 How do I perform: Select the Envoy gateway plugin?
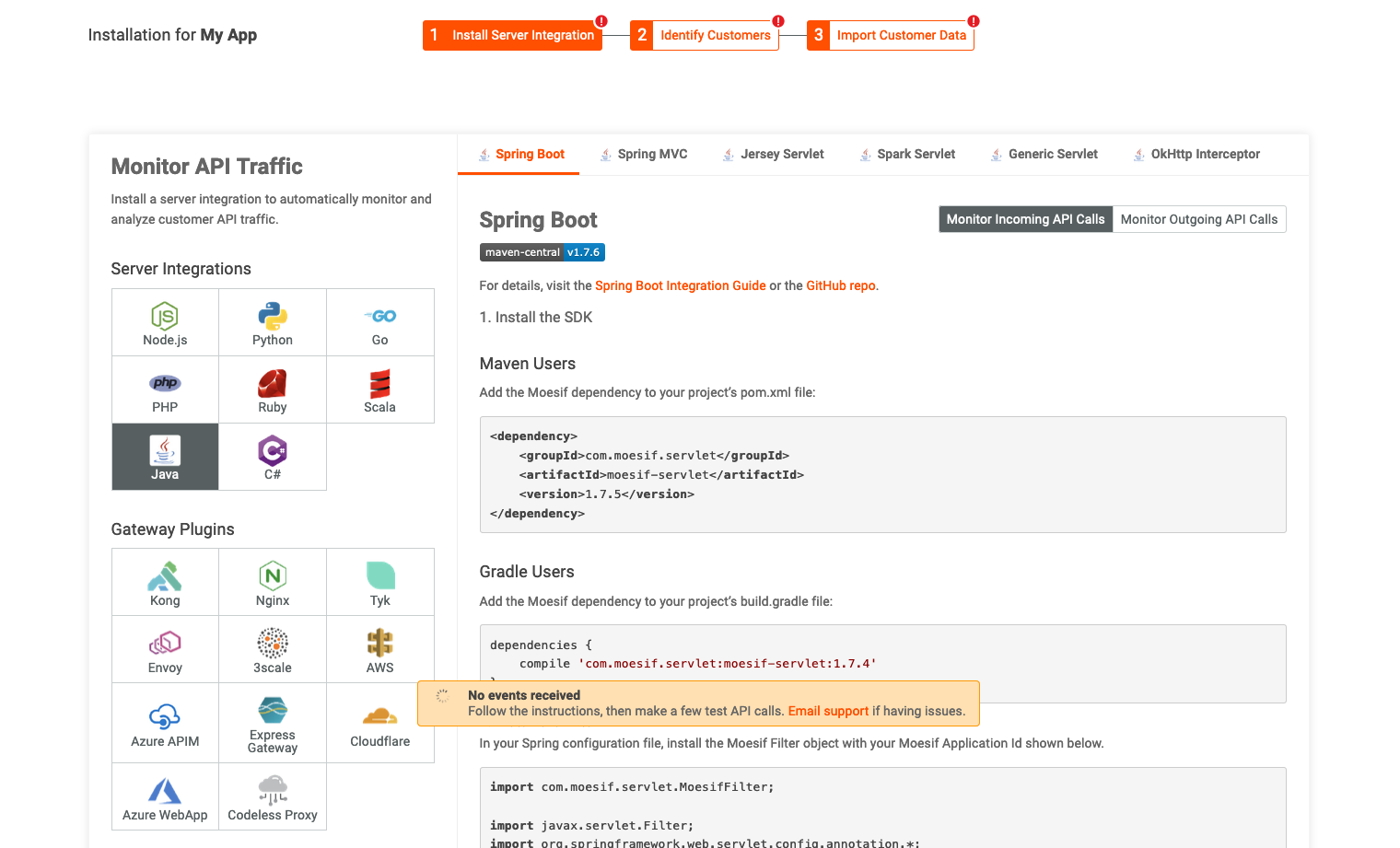pos(165,648)
